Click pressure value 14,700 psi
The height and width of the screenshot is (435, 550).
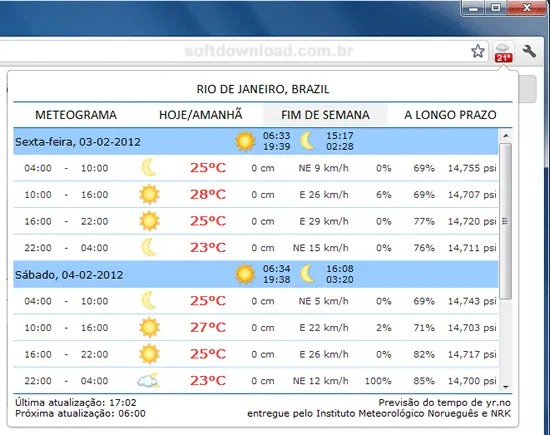tap(472, 381)
